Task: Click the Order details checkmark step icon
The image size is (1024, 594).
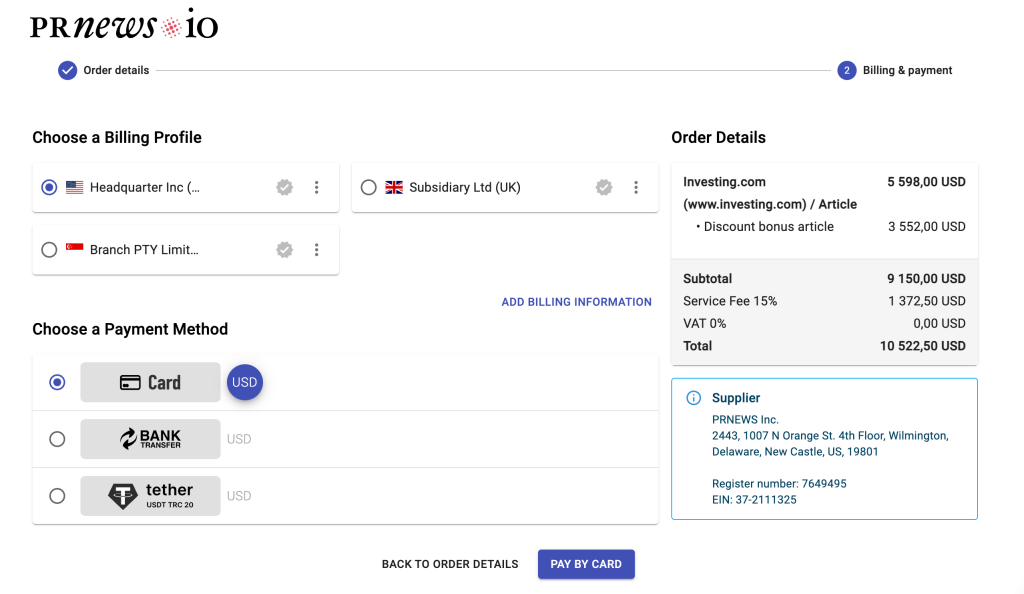Action: (x=67, y=70)
